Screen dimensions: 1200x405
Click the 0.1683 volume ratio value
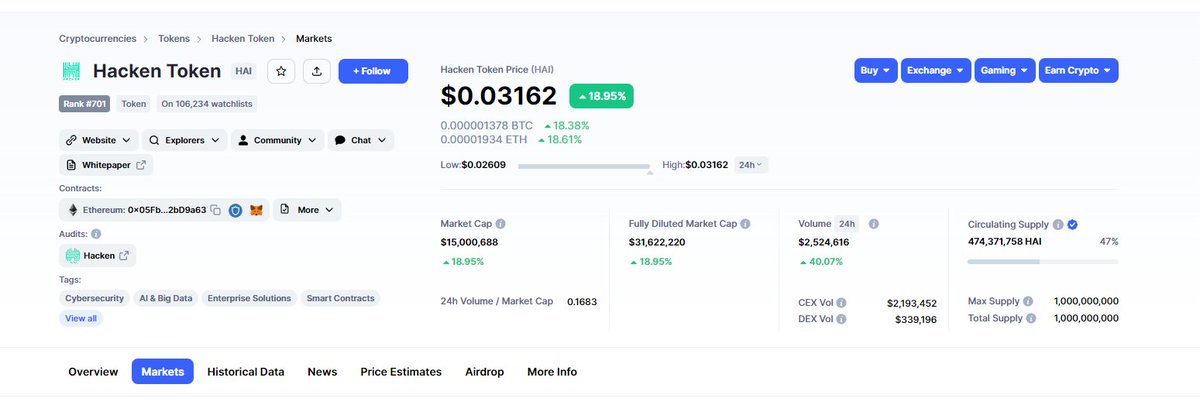tap(582, 301)
